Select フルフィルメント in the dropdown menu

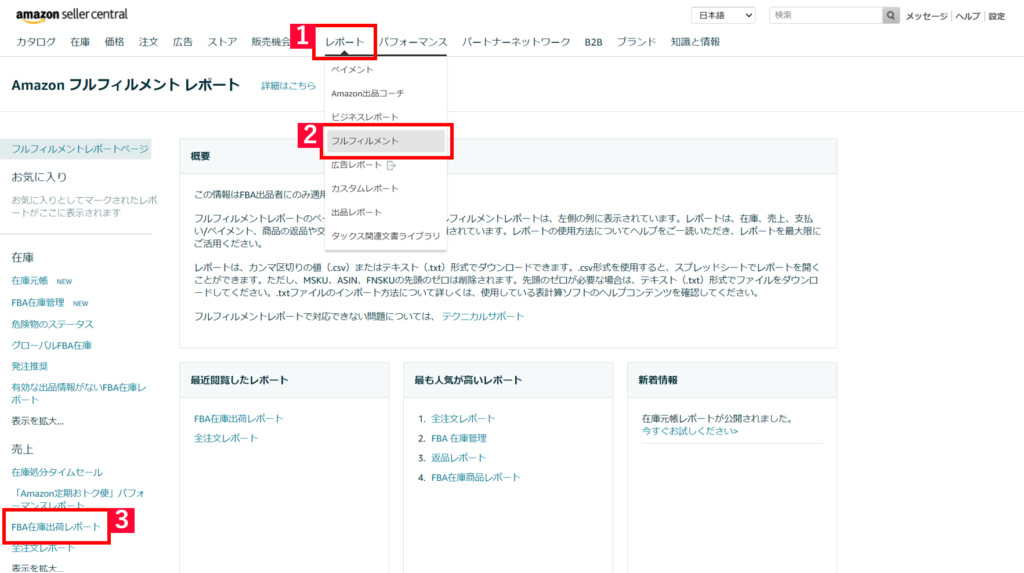(385, 141)
